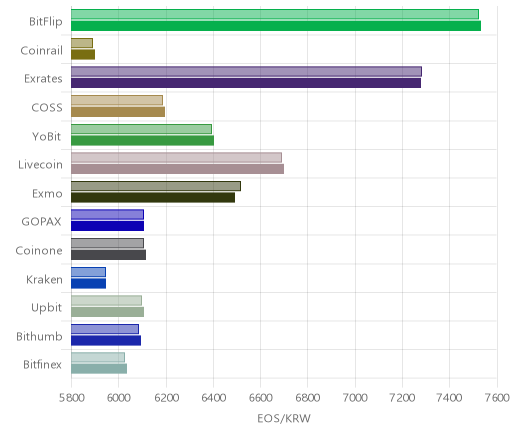The image size is (512, 436).
Task: Click the Bitfinex axis label
Action: [42, 364]
